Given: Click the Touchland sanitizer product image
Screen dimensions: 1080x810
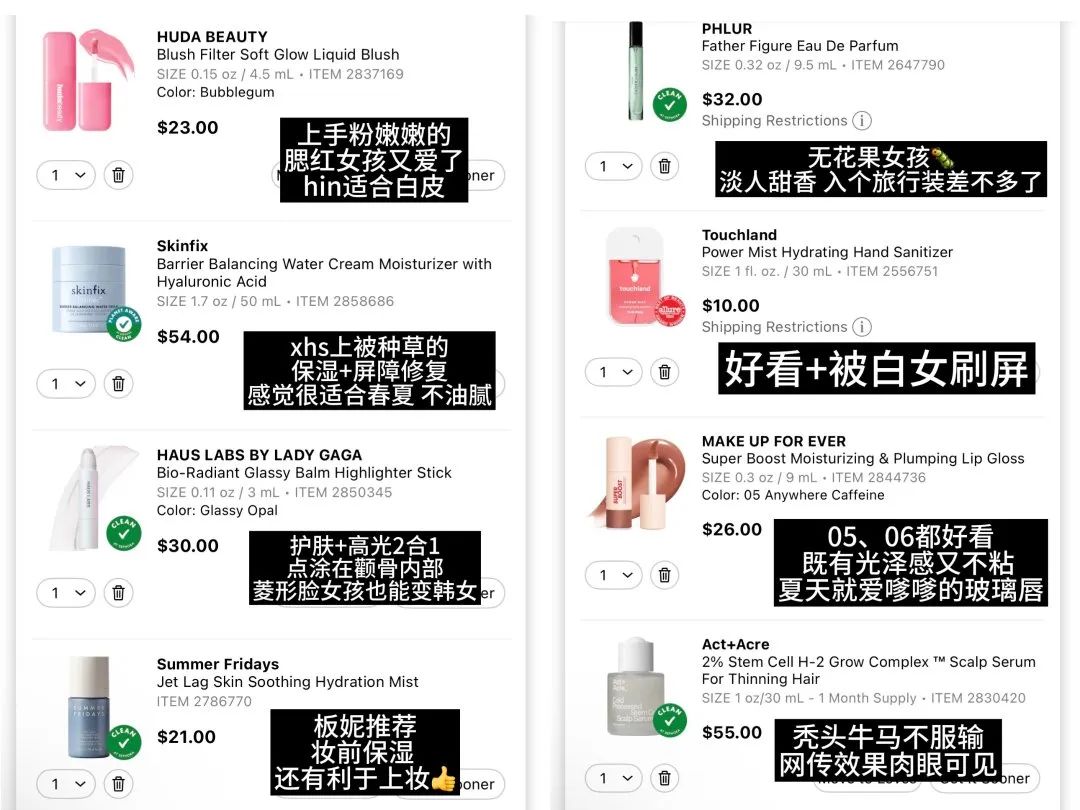Looking at the screenshot, I should pyautogui.click(x=636, y=277).
